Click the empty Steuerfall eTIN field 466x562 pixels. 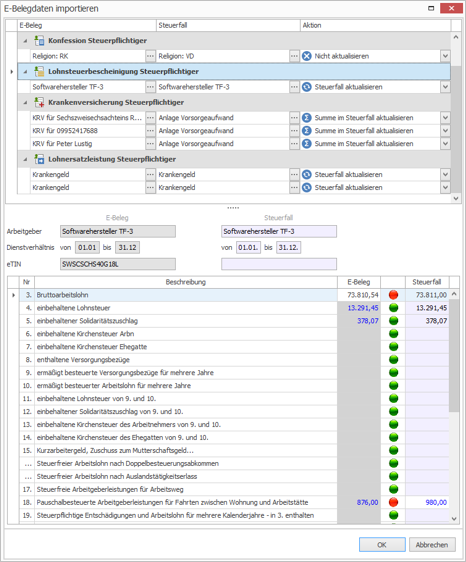point(279,264)
